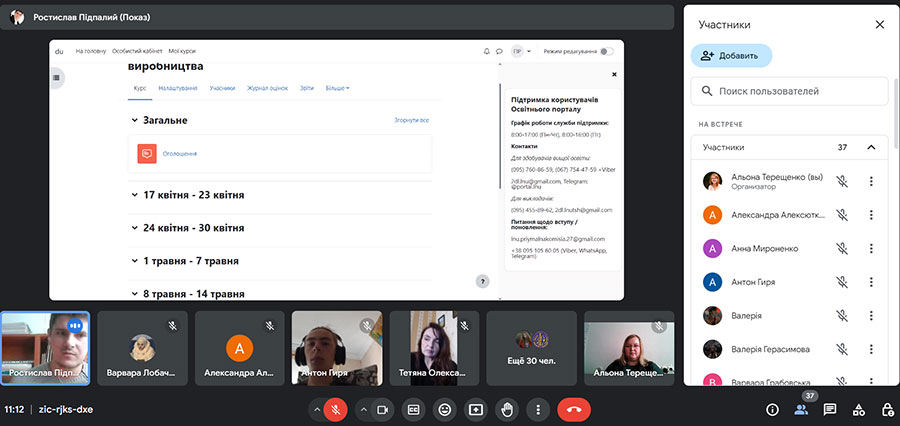The height and width of the screenshot is (426, 900).
Task: Open the Журнал оцінок tab
Action: pyautogui.click(x=267, y=88)
